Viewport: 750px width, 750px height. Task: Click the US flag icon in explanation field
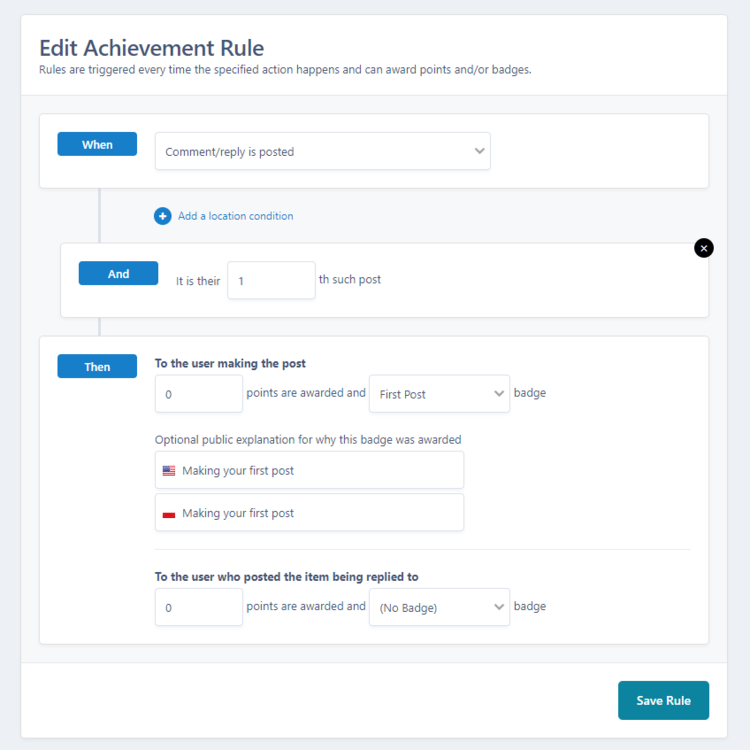[169, 470]
